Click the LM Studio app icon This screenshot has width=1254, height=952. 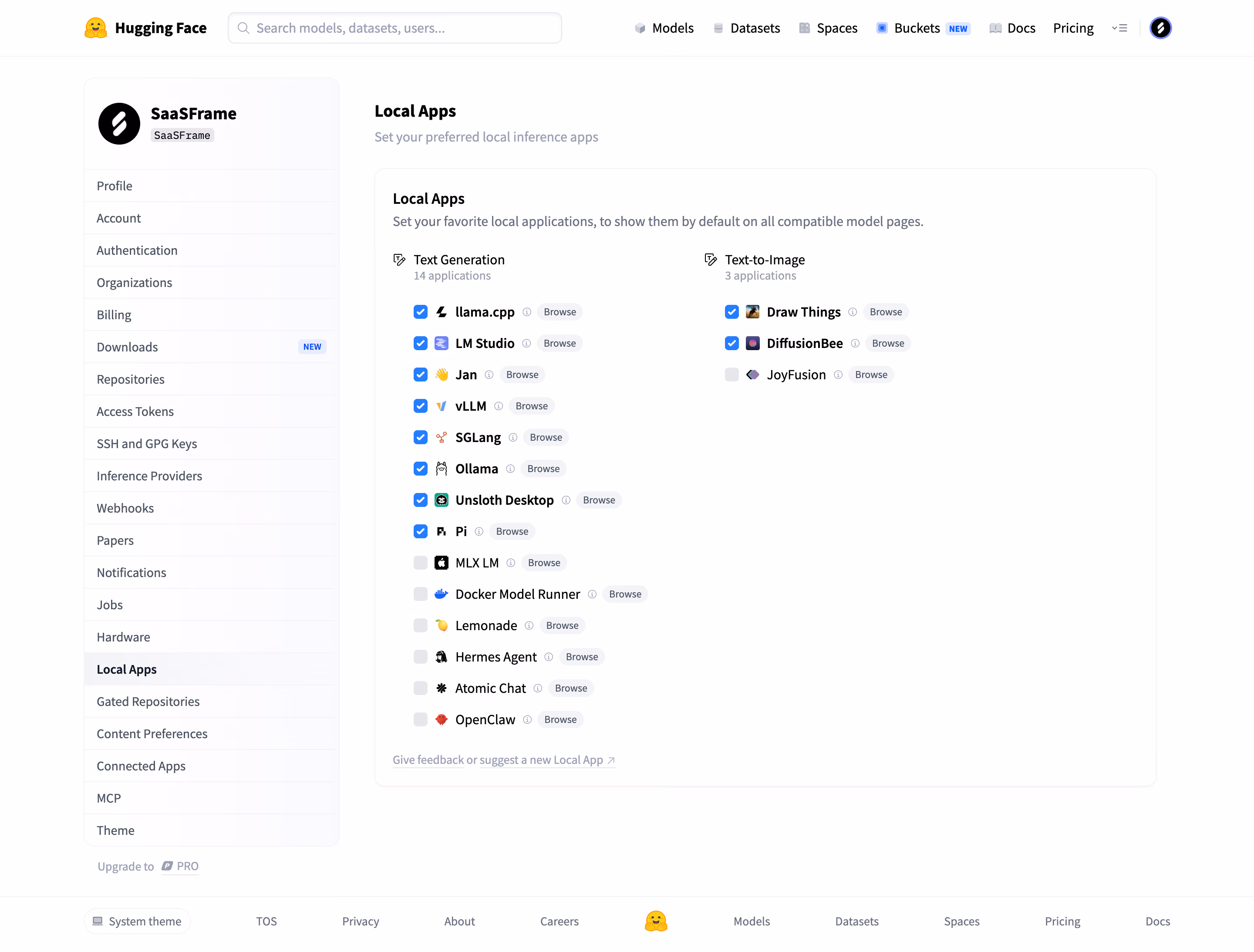pos(441,343)
